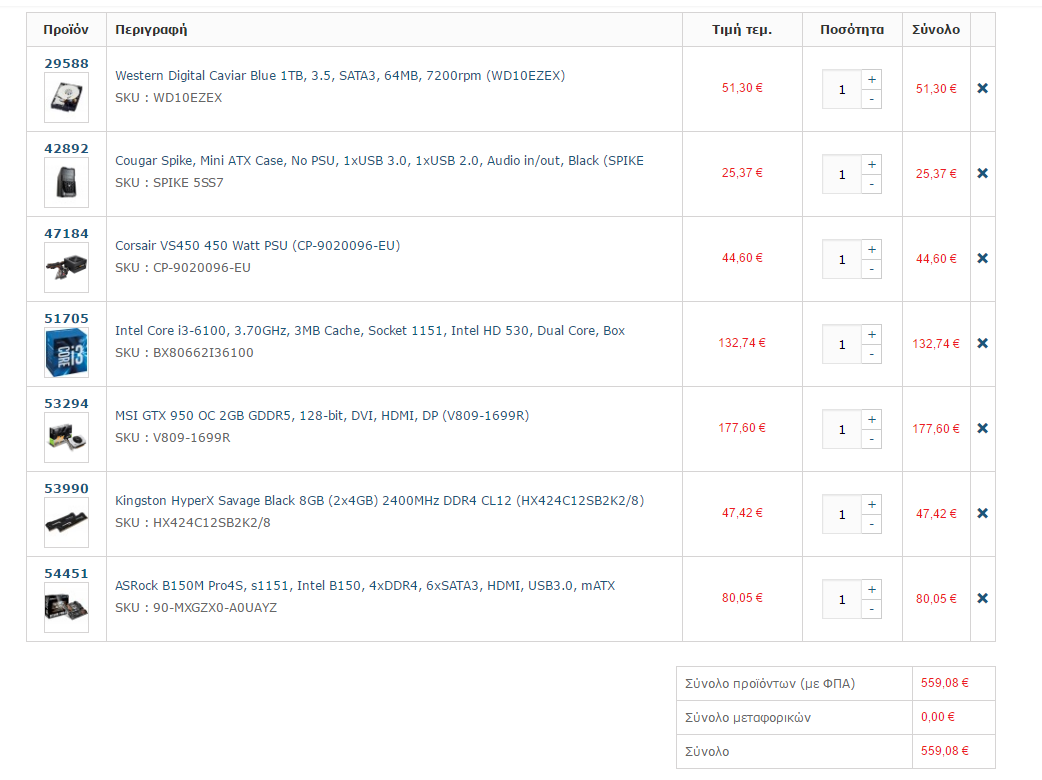
Task: Edit quantity field for Corsair VS450
Action: point(842,259)
